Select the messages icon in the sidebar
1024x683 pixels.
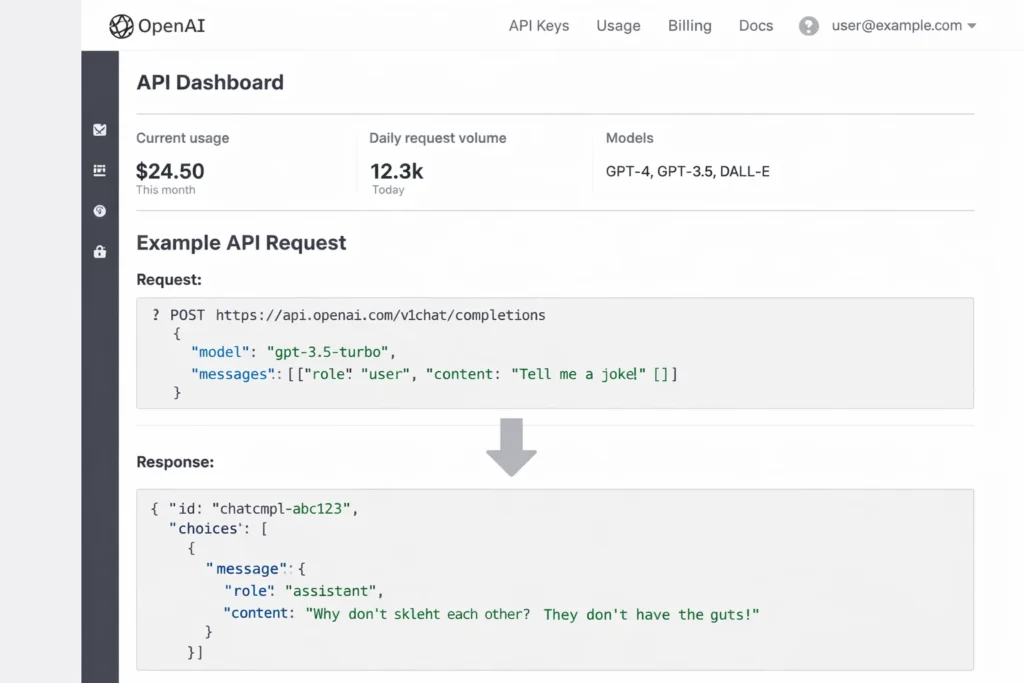[99, 129]
